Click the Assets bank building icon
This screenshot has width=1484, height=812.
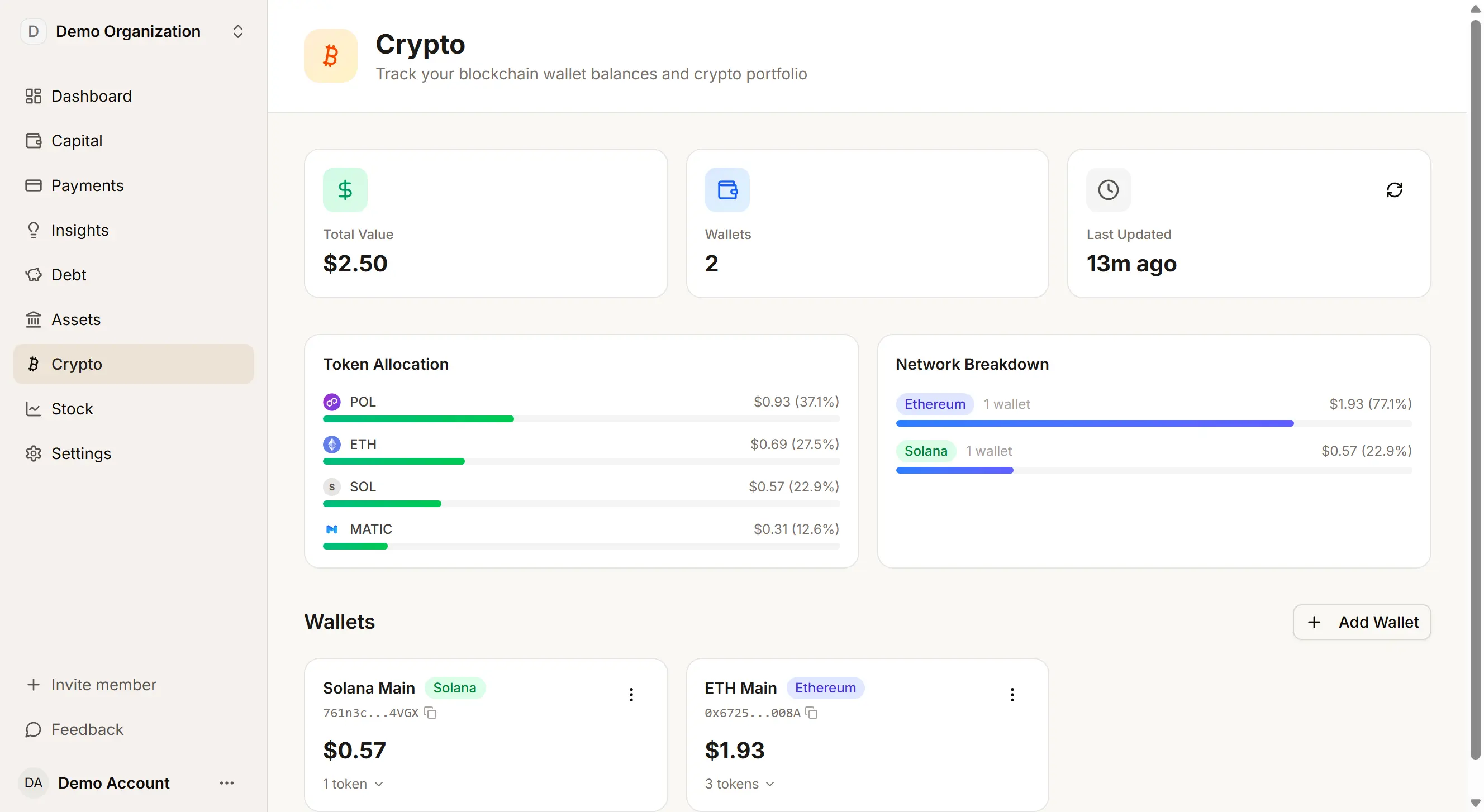(x=34, y=319)
